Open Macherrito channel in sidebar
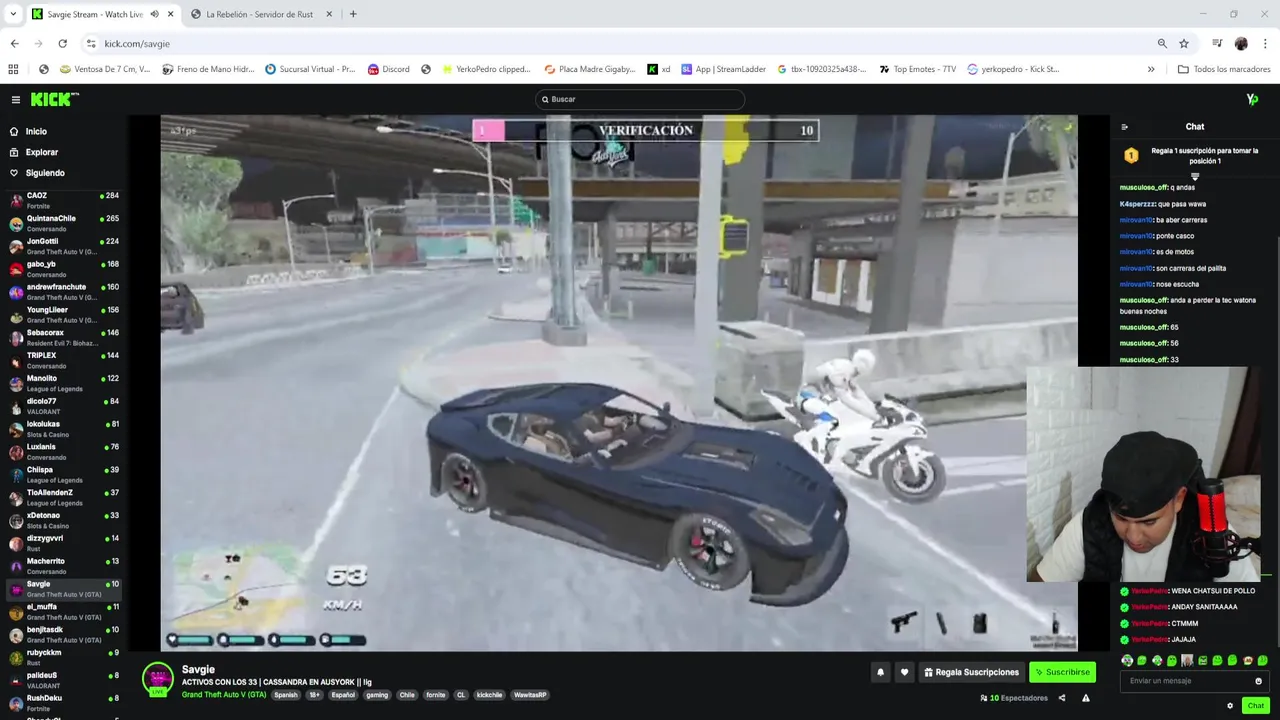 point(62,566)
